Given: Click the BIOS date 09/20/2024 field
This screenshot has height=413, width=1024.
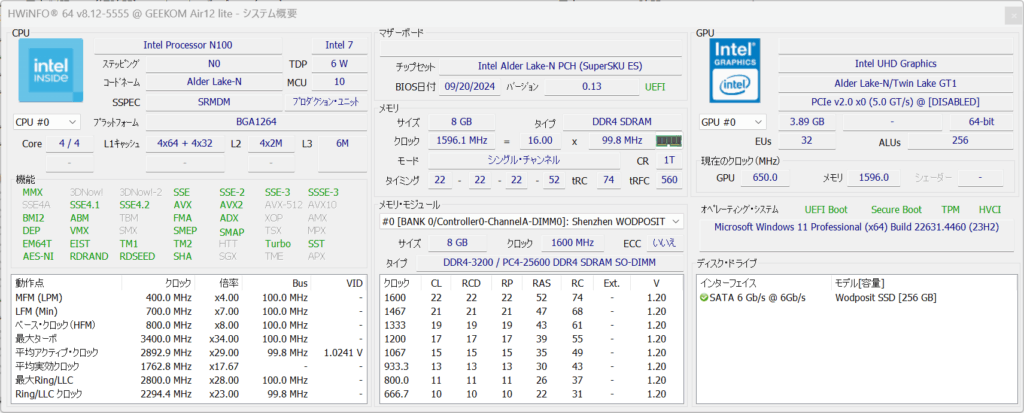Looking at the screenshot, I should 469,87.
